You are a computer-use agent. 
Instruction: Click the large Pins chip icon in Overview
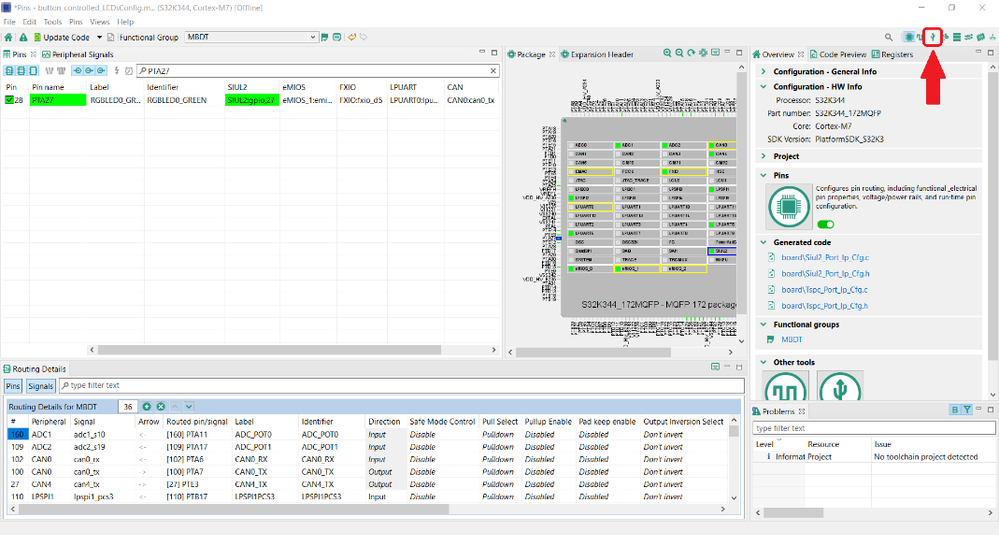point(789,207)
